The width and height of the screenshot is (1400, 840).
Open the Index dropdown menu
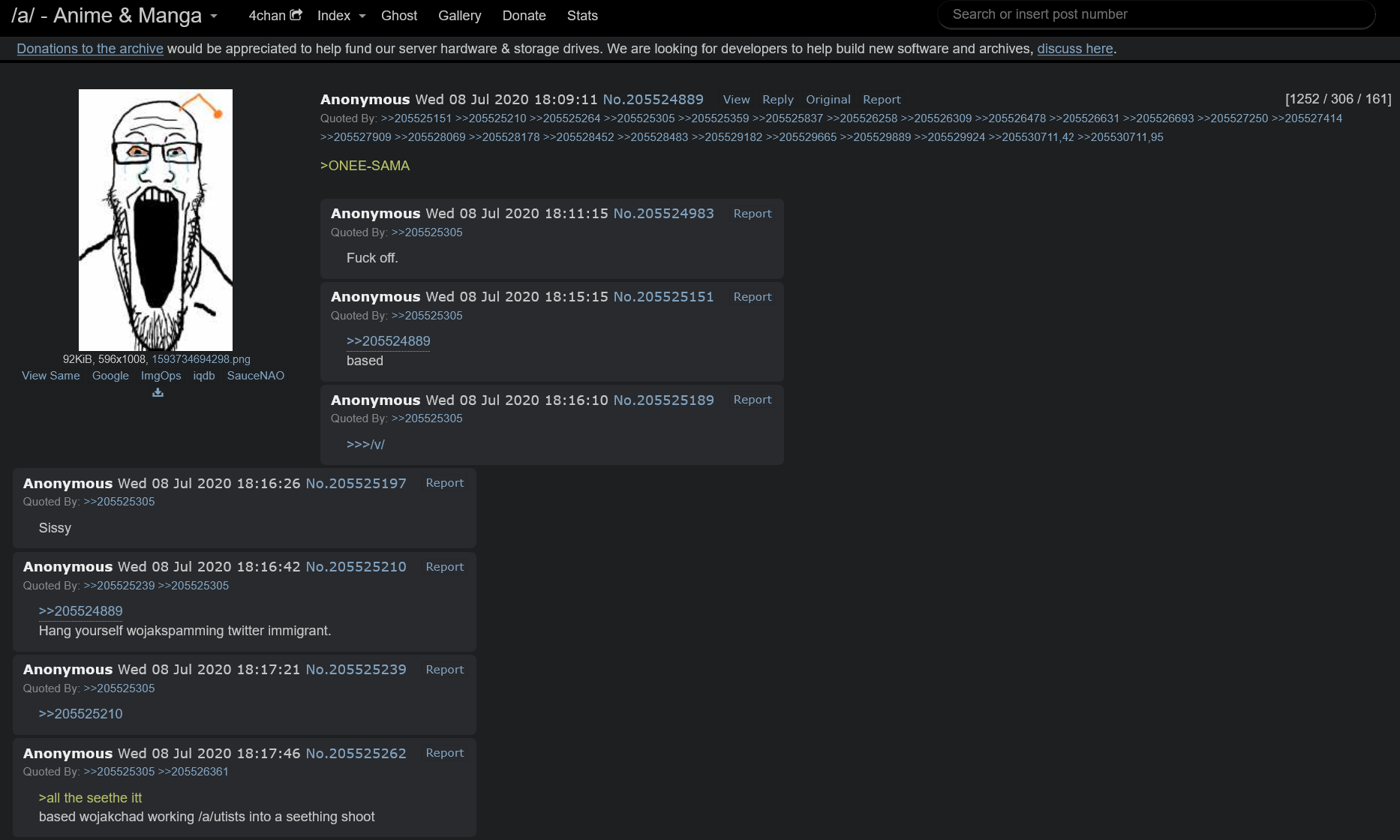(341, 15)
